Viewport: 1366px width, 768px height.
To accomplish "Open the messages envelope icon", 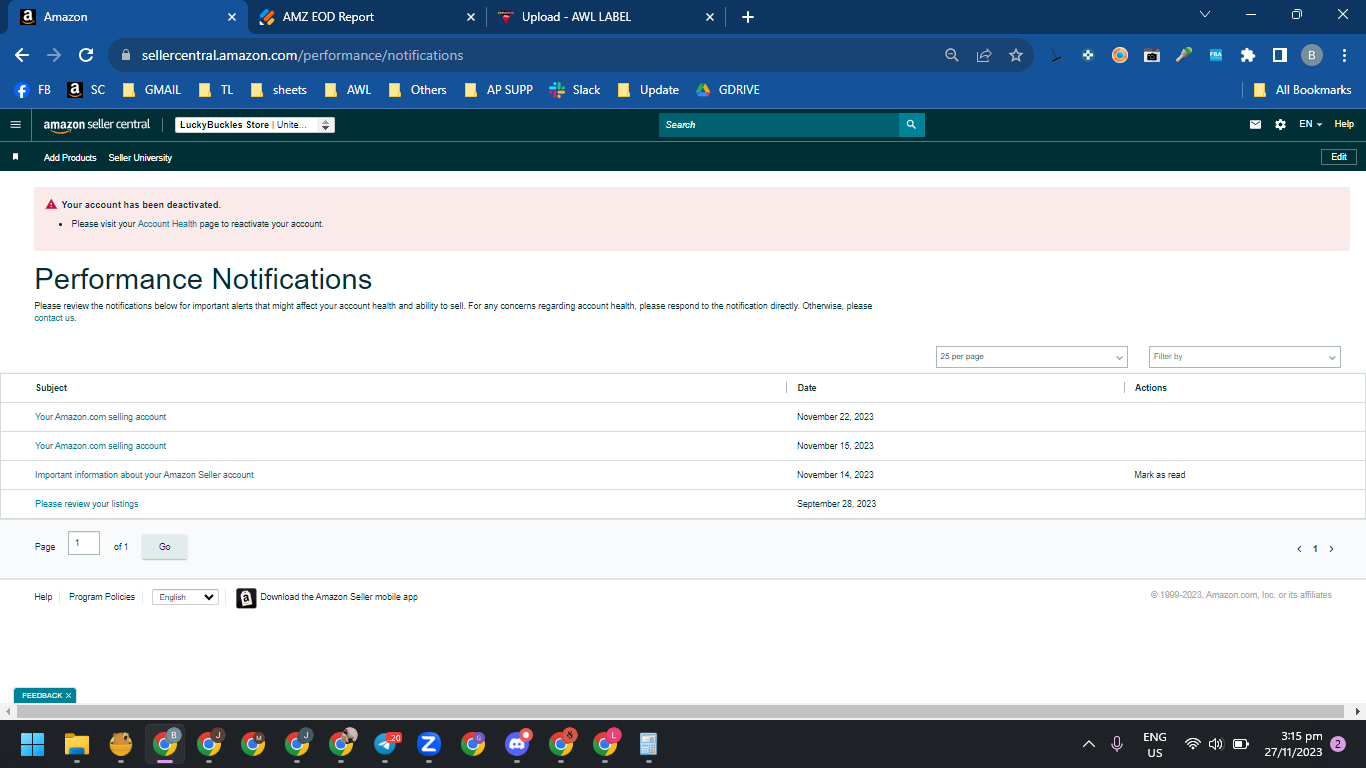I will coord(1256,125).
